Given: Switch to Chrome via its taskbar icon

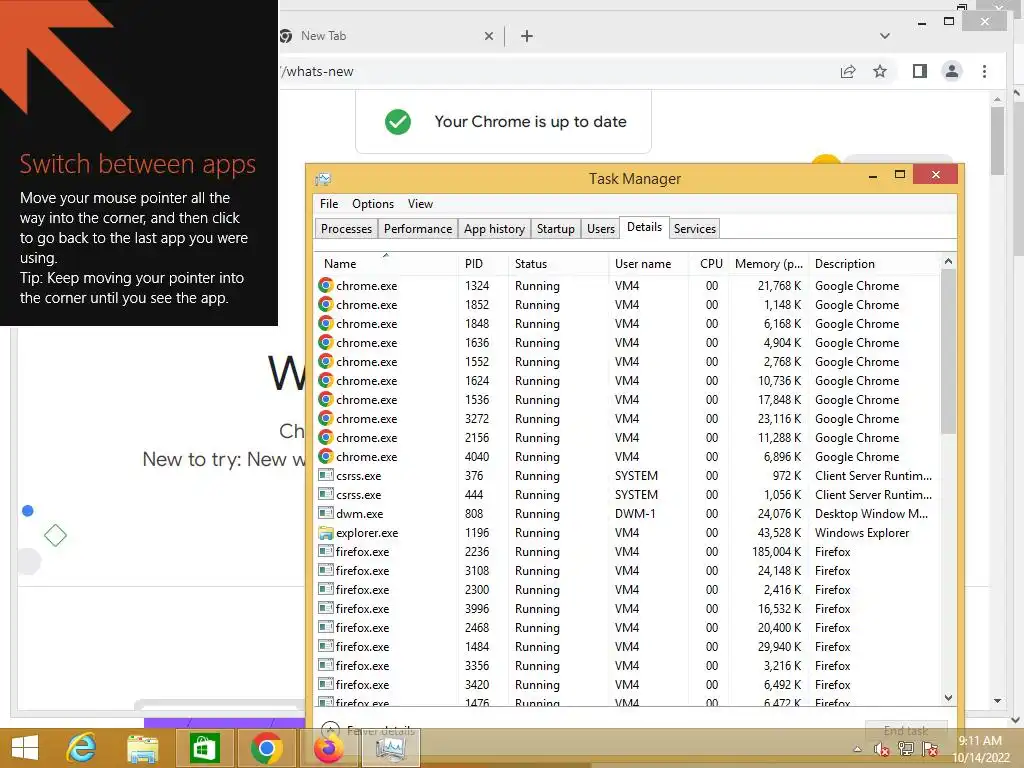Looking at the screenshot, I should click(266, 748).
